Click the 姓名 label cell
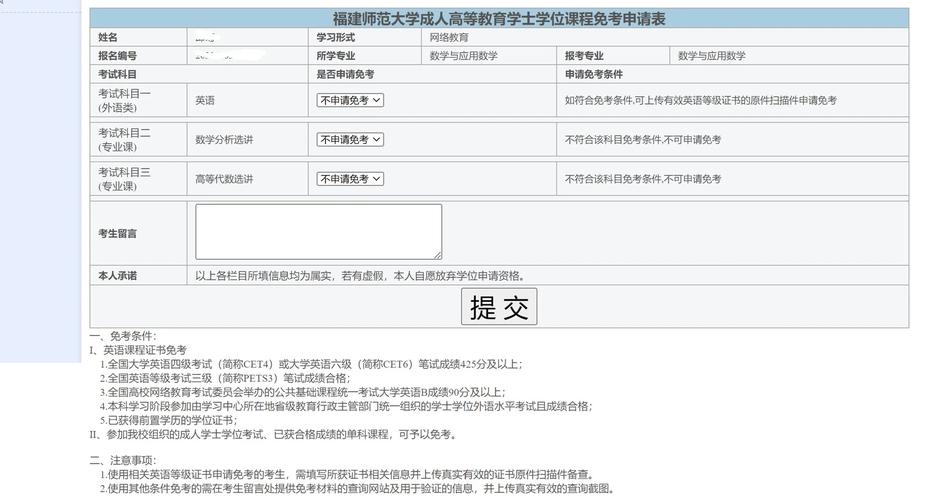The image size is (927, 500). pos(138,37)
